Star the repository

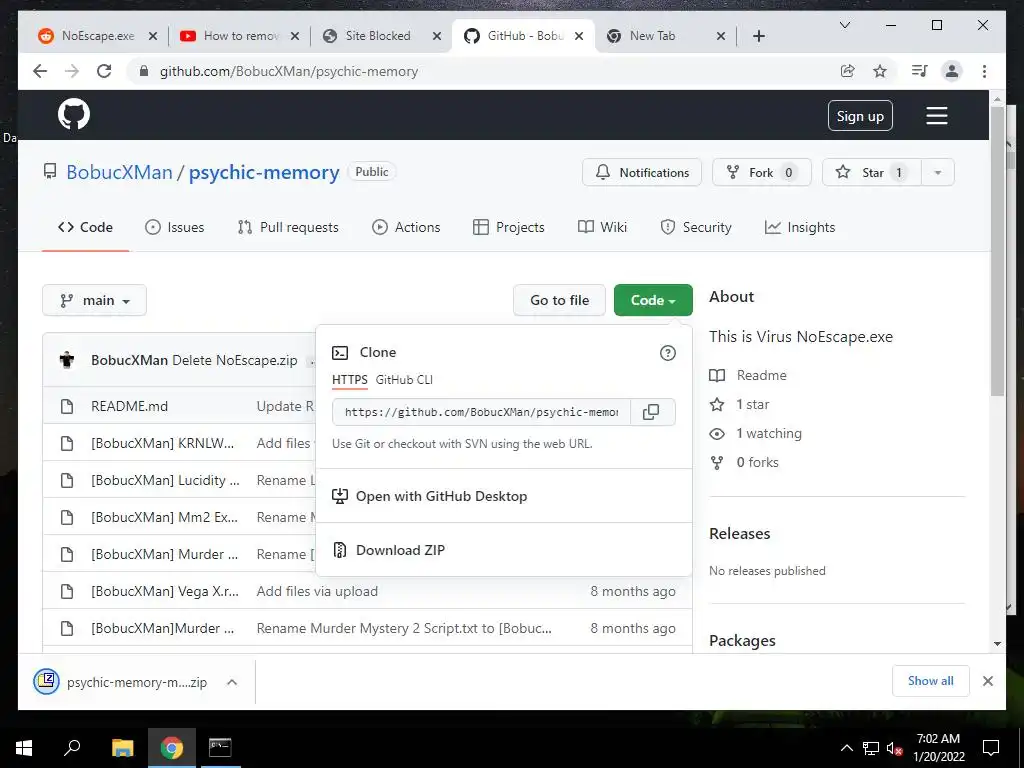point(872,172)
